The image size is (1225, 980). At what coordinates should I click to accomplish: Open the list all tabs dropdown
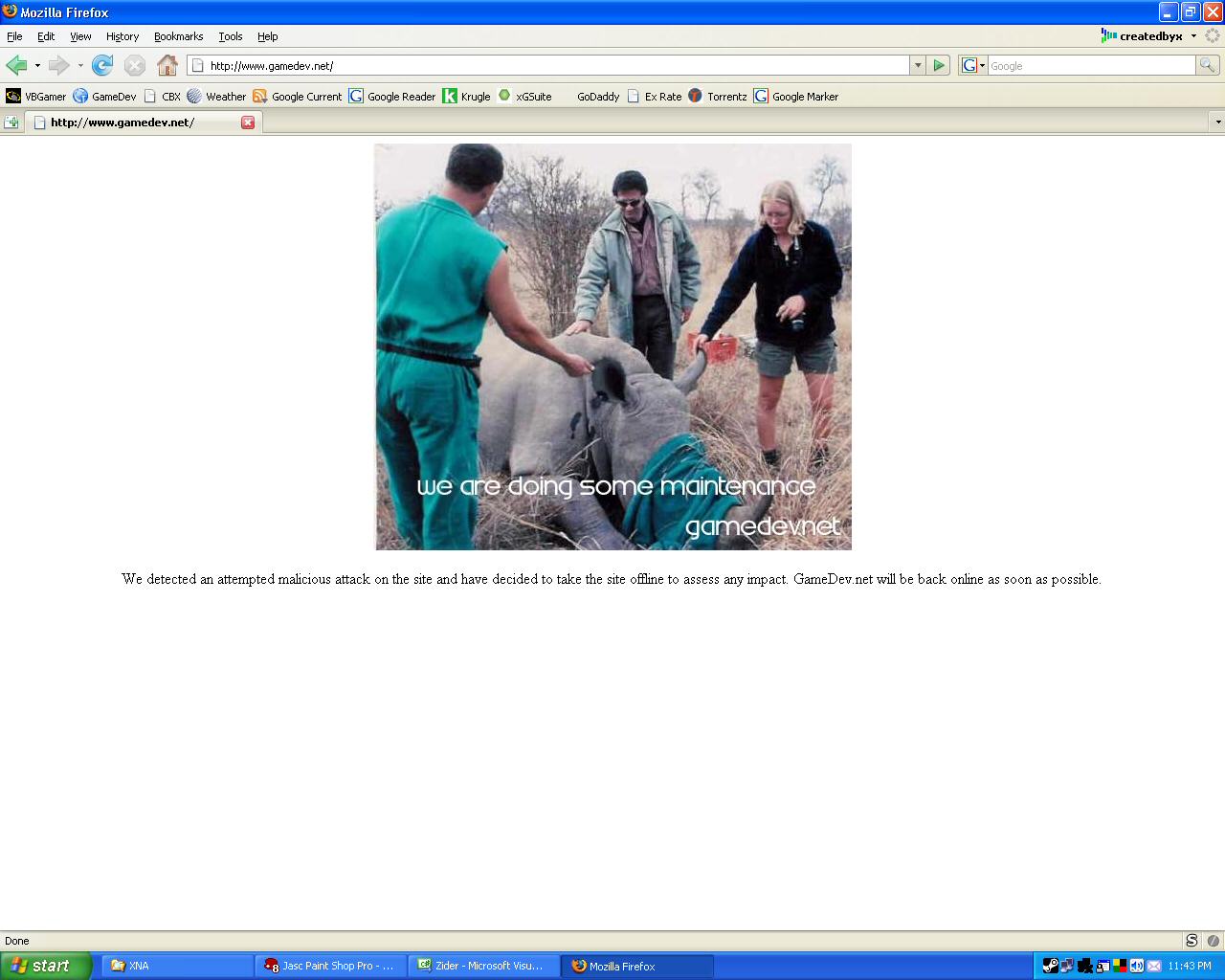point(1217,122)
